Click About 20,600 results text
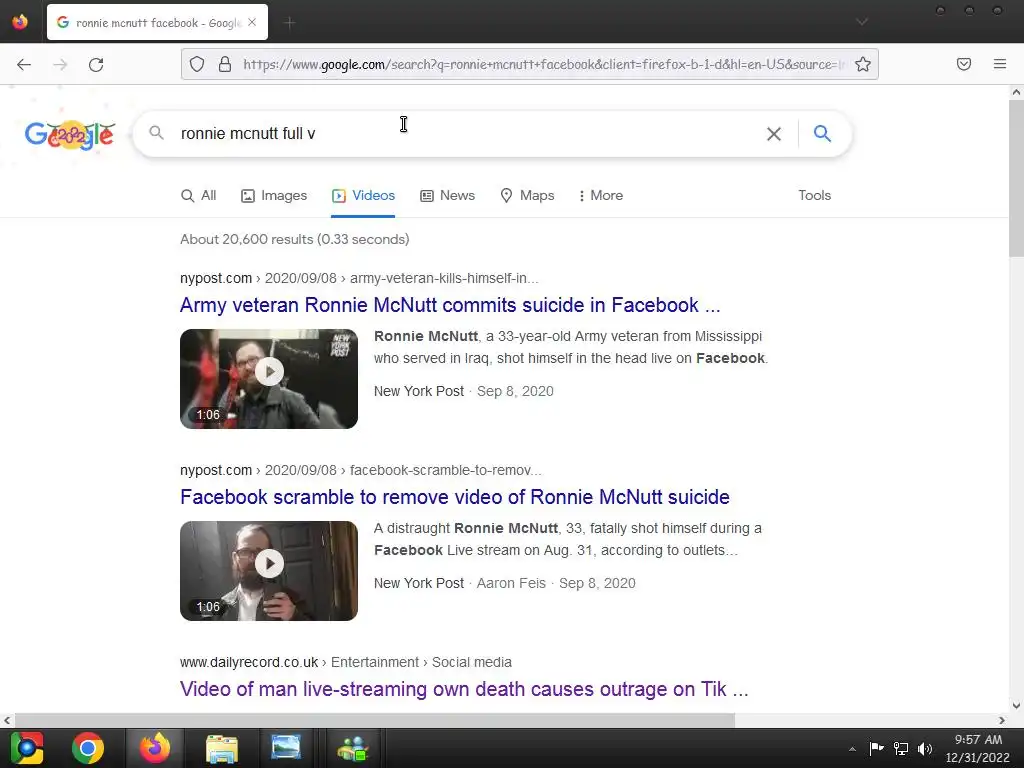 pos(295,239)
